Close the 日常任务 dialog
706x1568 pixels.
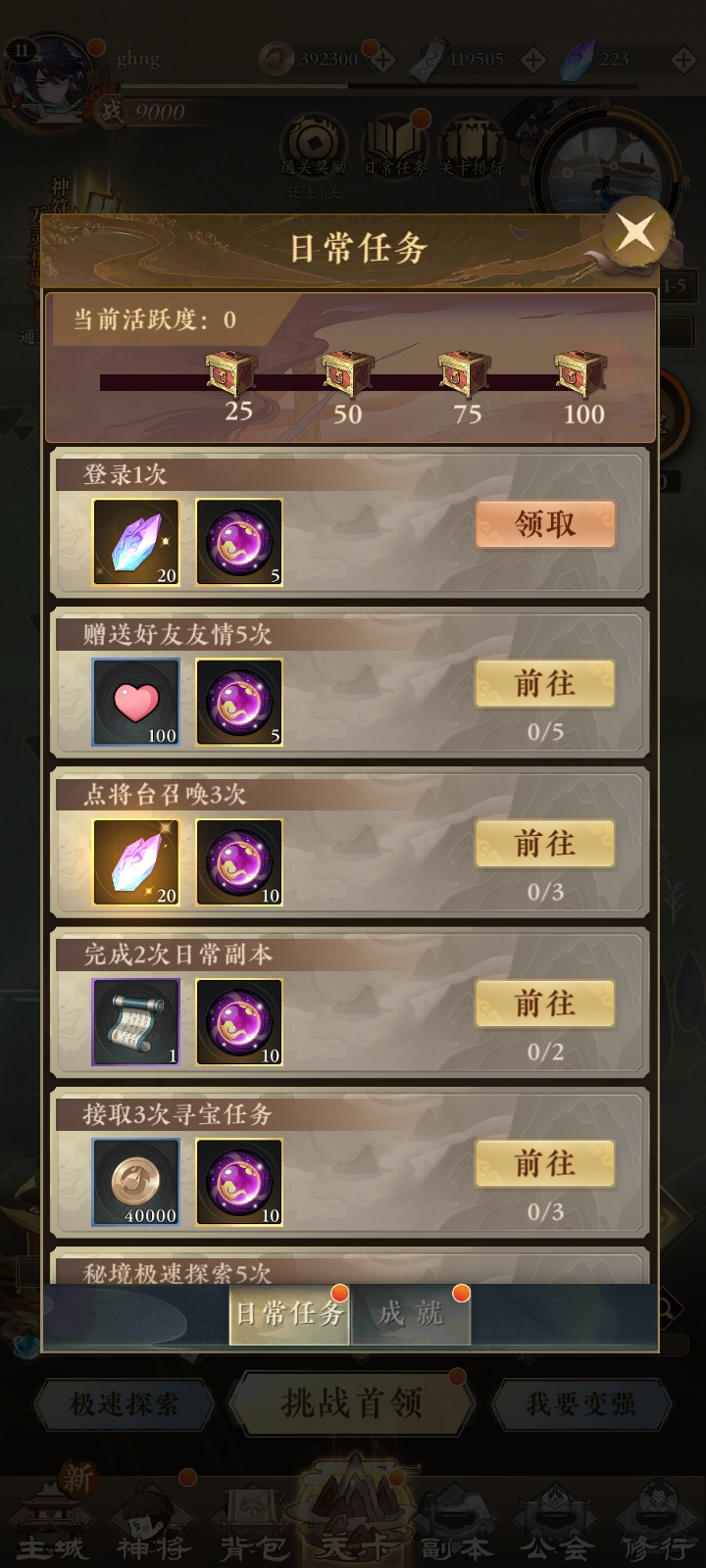pyautogui.click(x=635, y=233)
